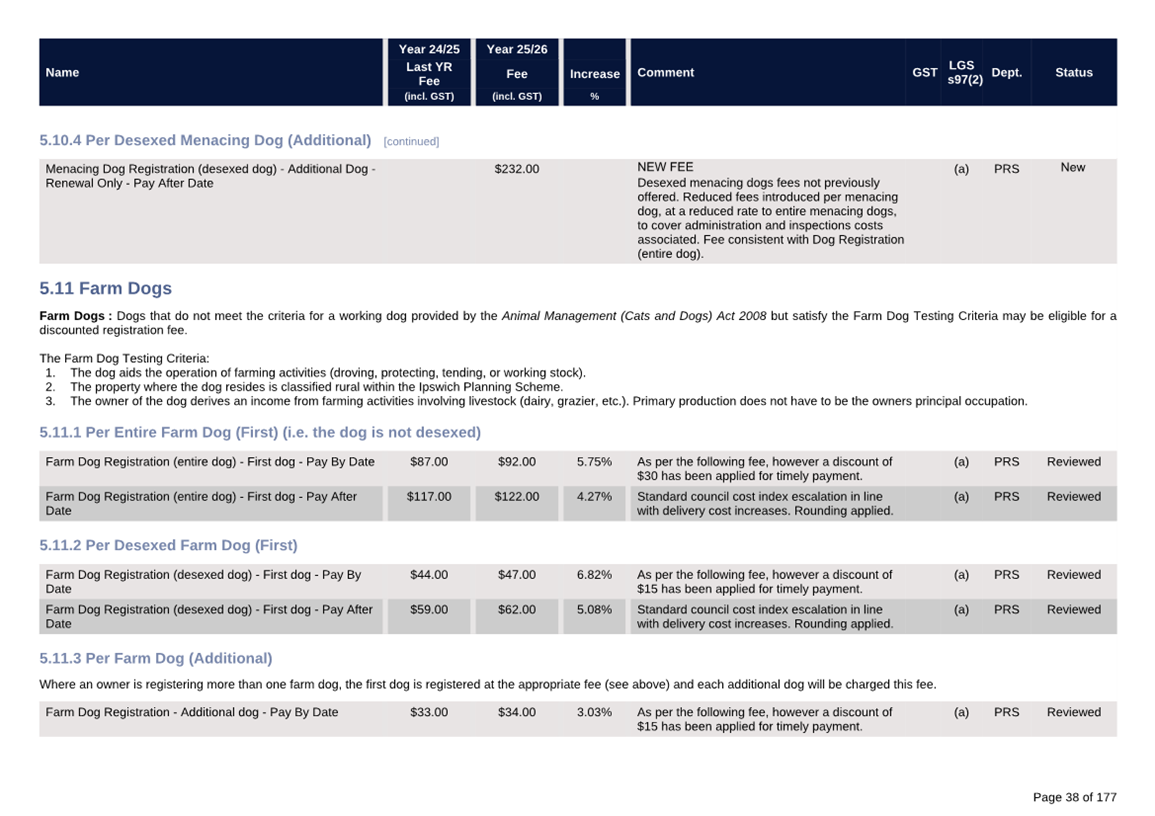Image resolution: width=1155 pixels, height=816 pixels.
Task: Click the Status column header
Action: point(1073,72)
